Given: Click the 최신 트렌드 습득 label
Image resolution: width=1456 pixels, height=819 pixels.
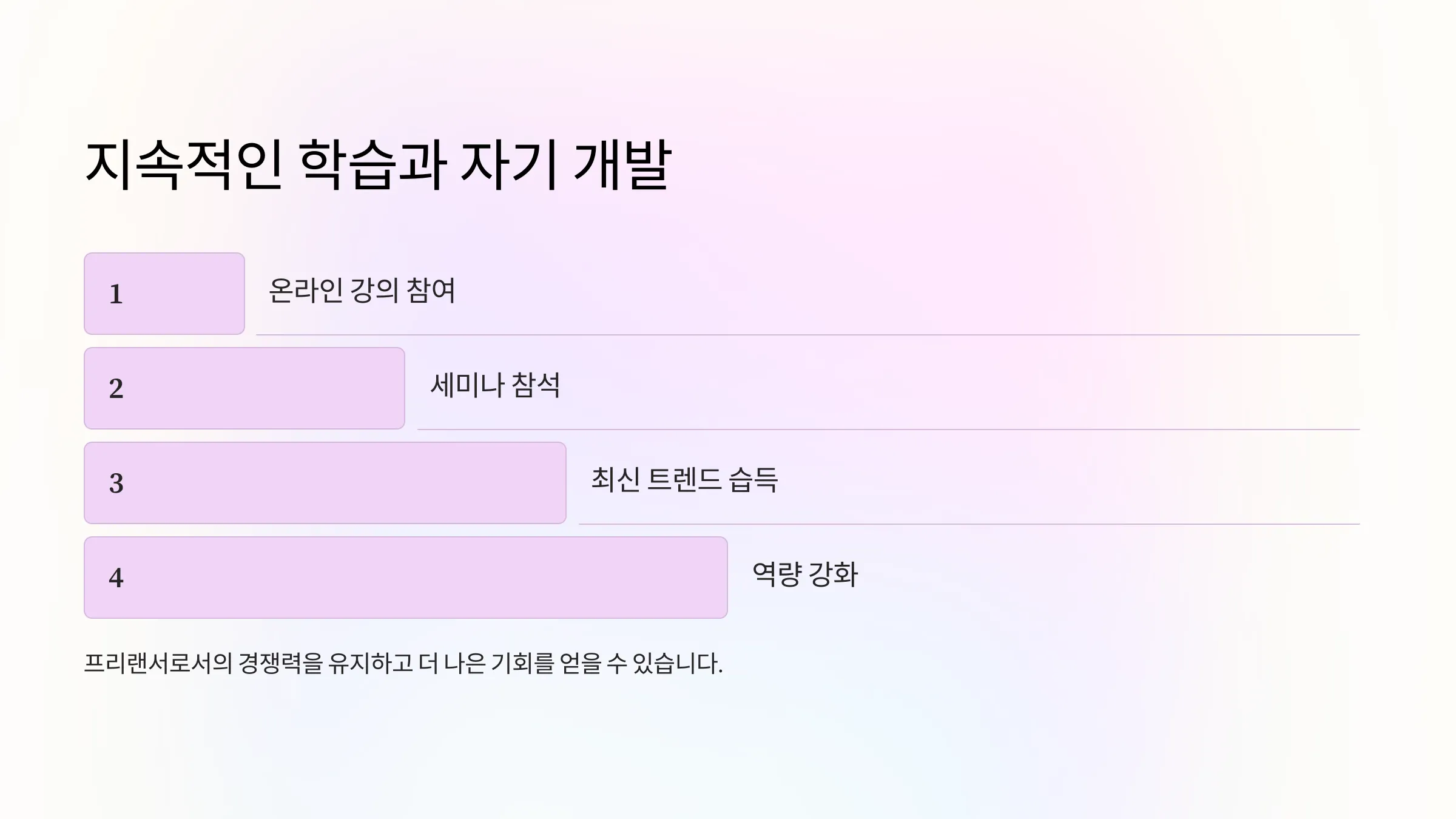Looking at the screenshot, I should point(684,480).
